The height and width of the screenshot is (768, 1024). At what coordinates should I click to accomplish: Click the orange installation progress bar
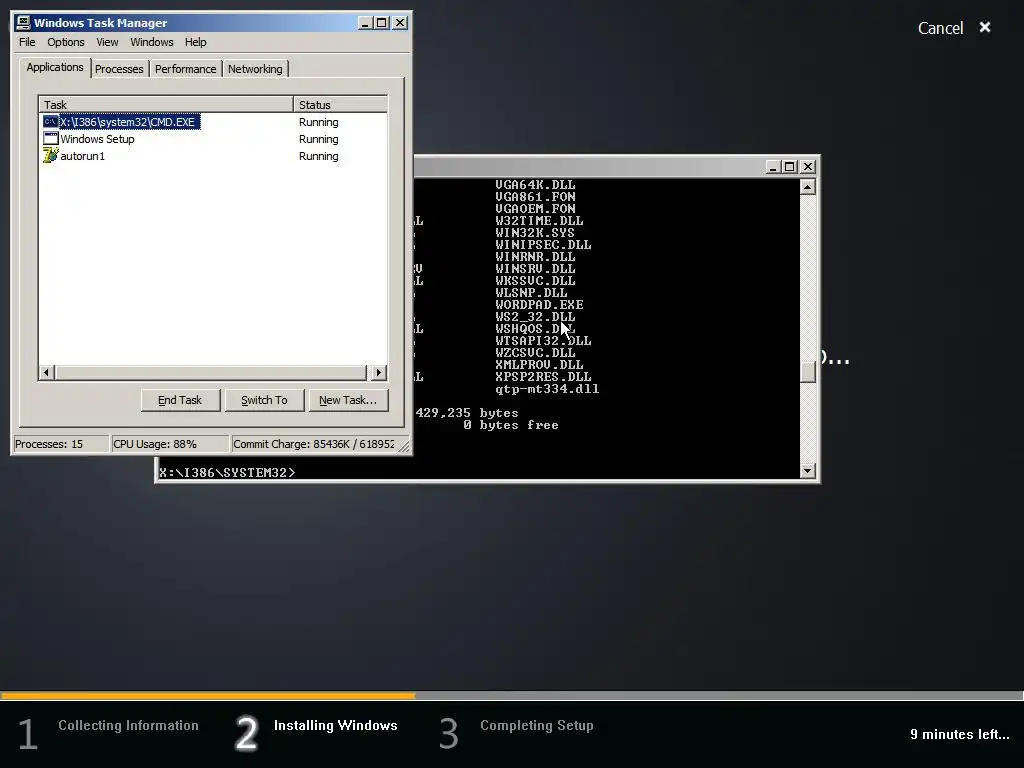(x=208, y=696)
